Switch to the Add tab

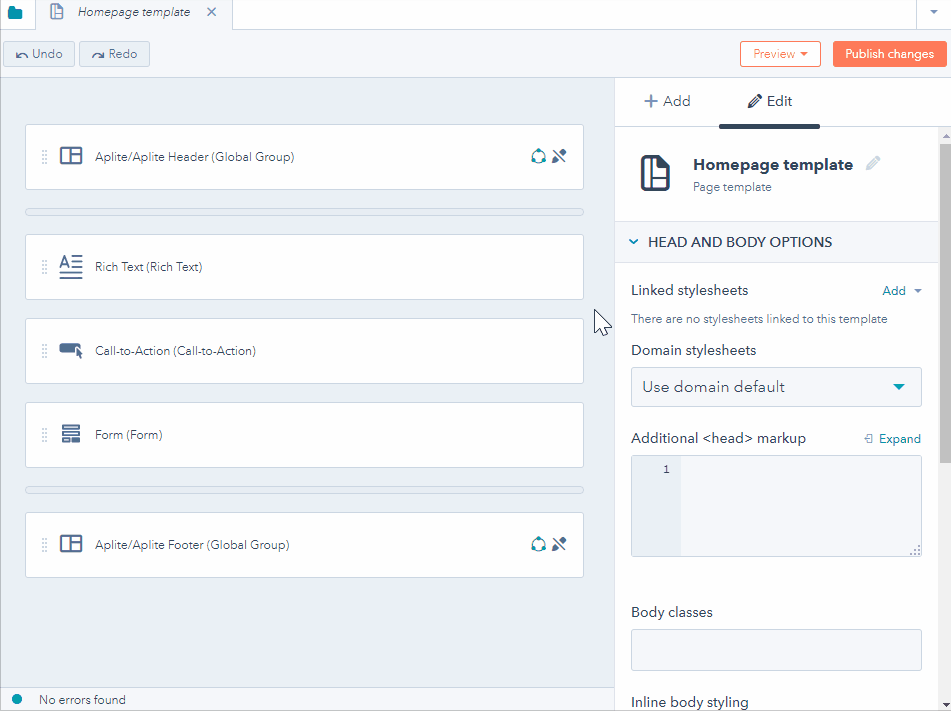point(667,101)
